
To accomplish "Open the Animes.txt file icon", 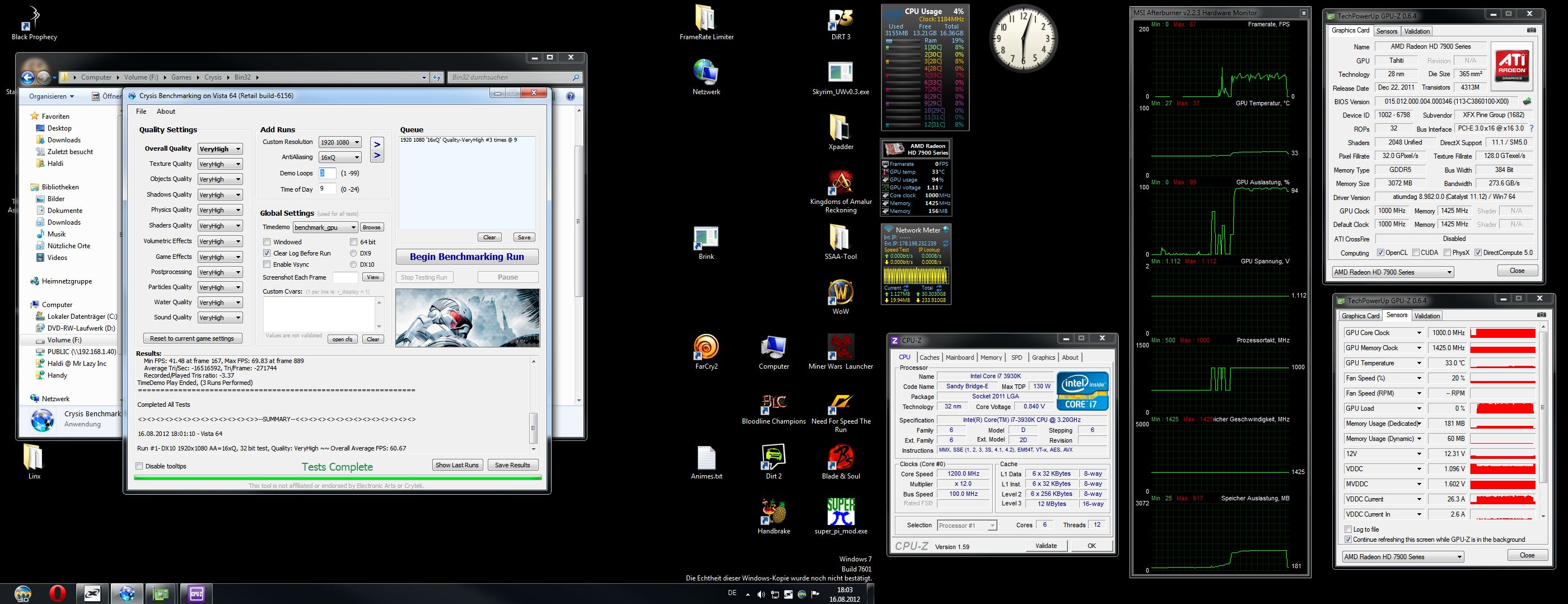I will coord(706,461).
